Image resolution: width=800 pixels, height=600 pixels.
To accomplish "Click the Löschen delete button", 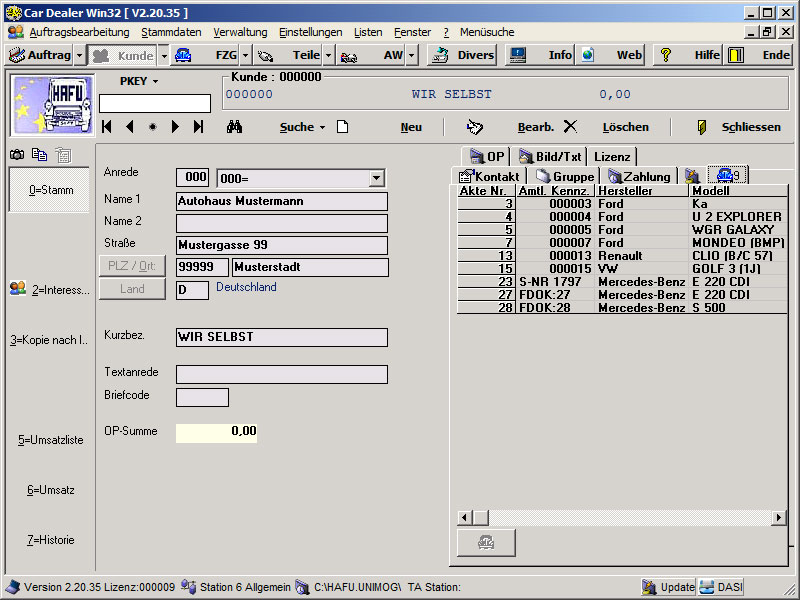I will [x=625, y=127].
